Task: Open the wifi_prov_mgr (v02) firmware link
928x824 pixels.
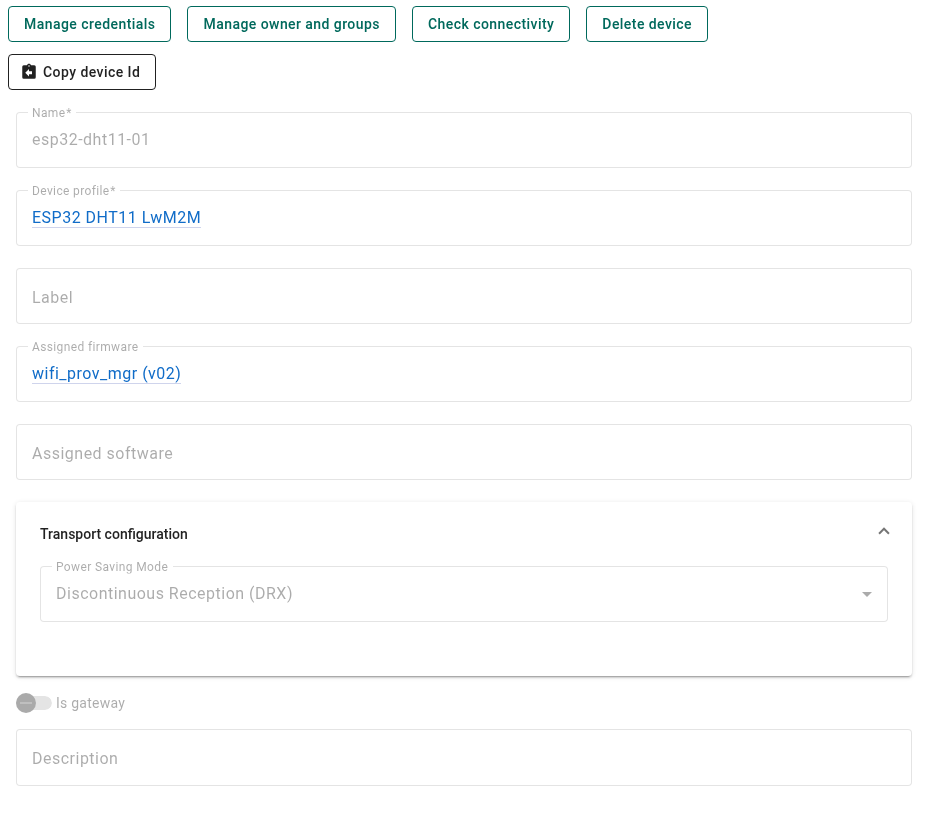Action: coord(106,374)
